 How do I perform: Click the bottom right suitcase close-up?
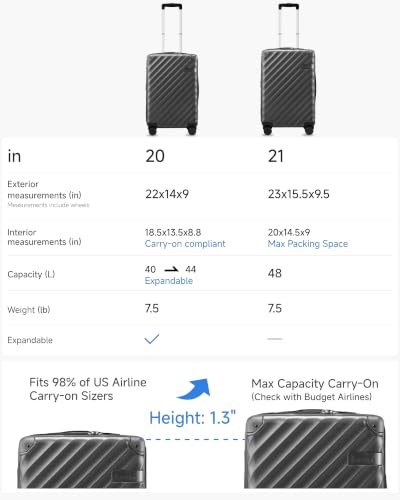tap(315, 449)
